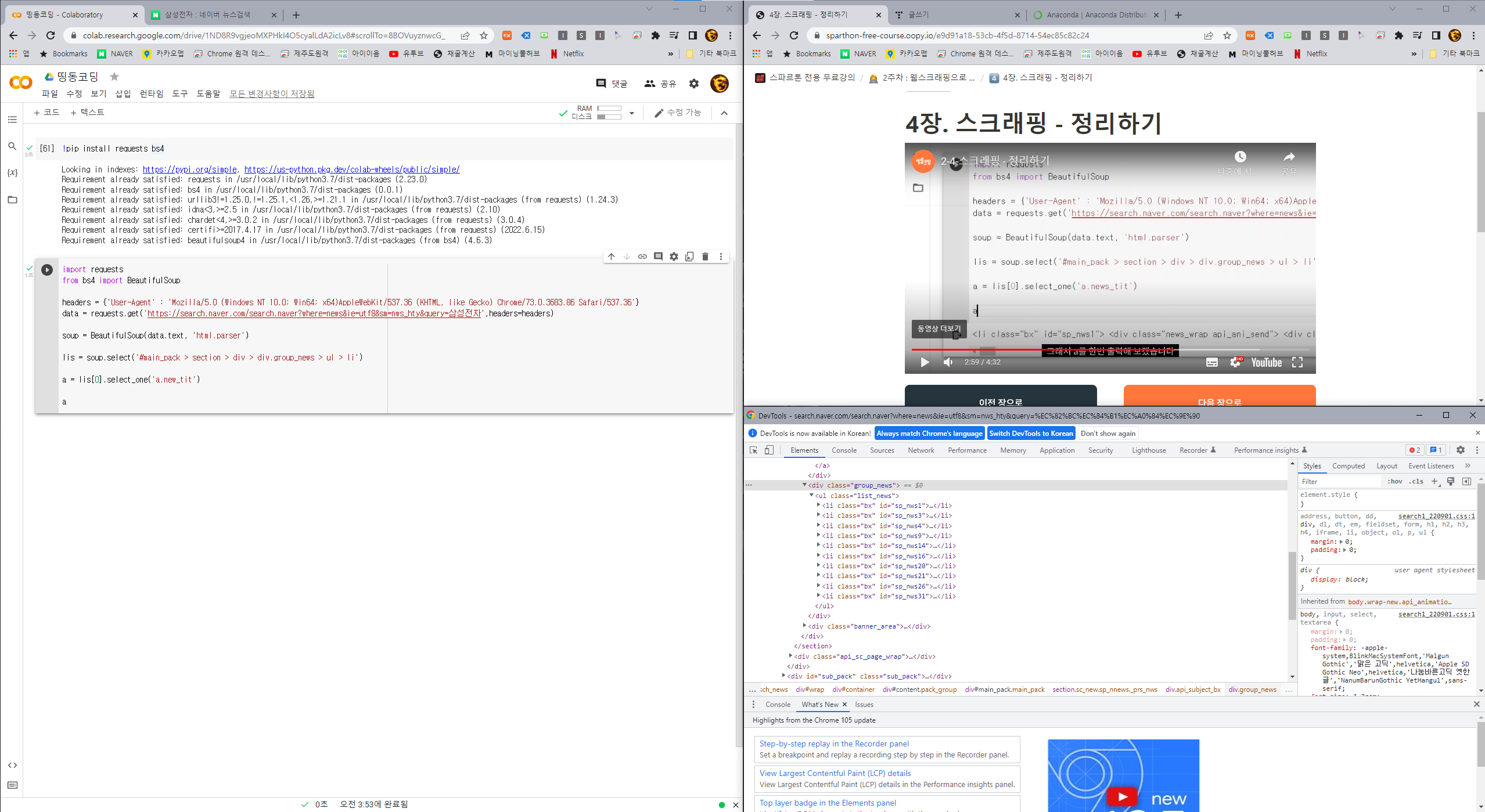1485x812 pixels.
Task: Select element inspector tool in DevTools
Action: tap(754, 450)
